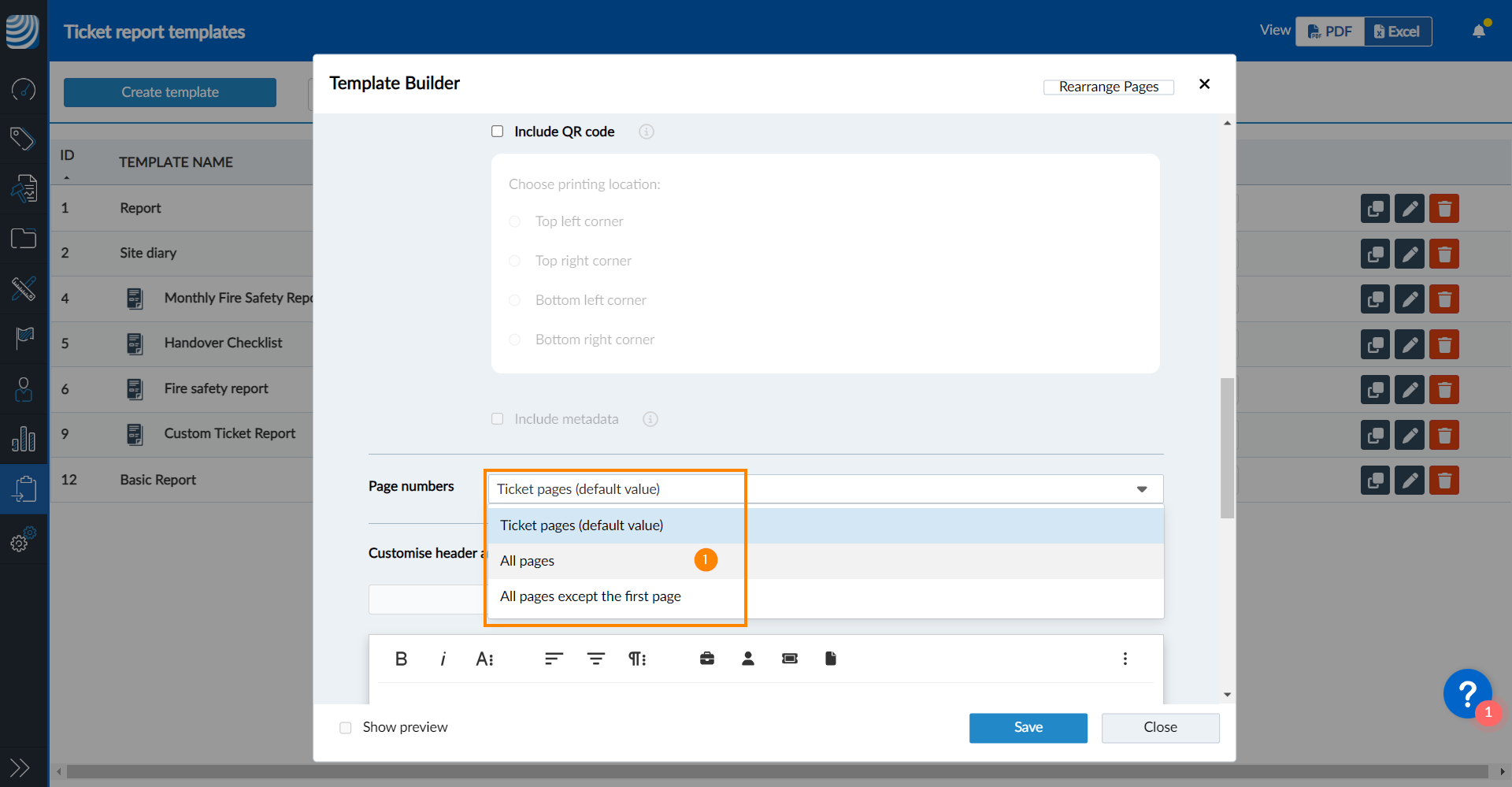This screenshot has height=787, width=1512.
Task: Open the blue help question mark bubble
Action: (x=1467, y=693)
